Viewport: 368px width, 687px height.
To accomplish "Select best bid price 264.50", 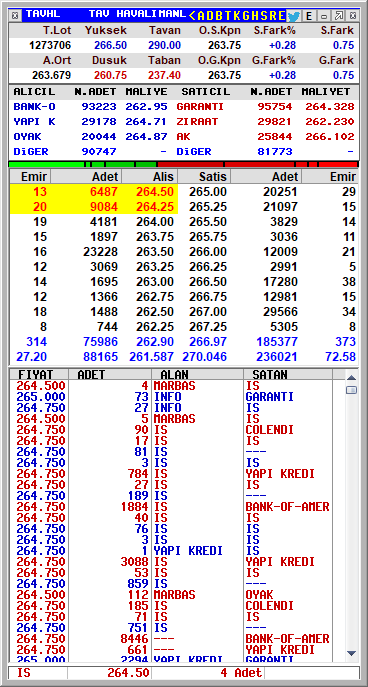I will click(155, 192).
